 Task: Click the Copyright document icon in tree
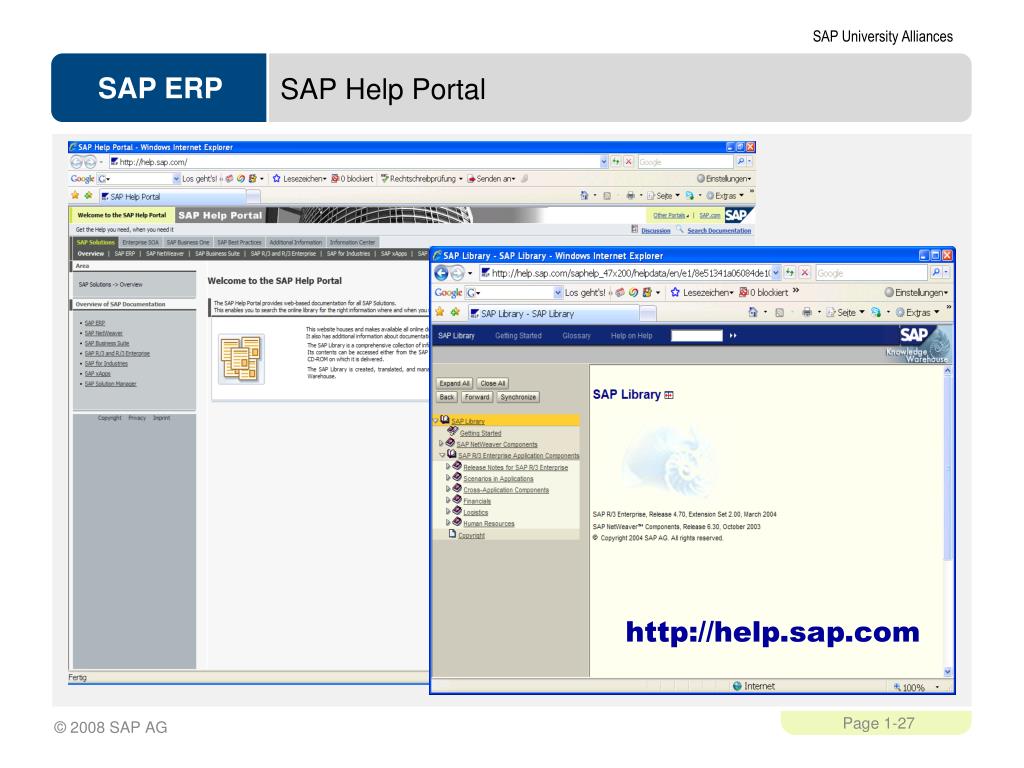(x=452, y=534)
